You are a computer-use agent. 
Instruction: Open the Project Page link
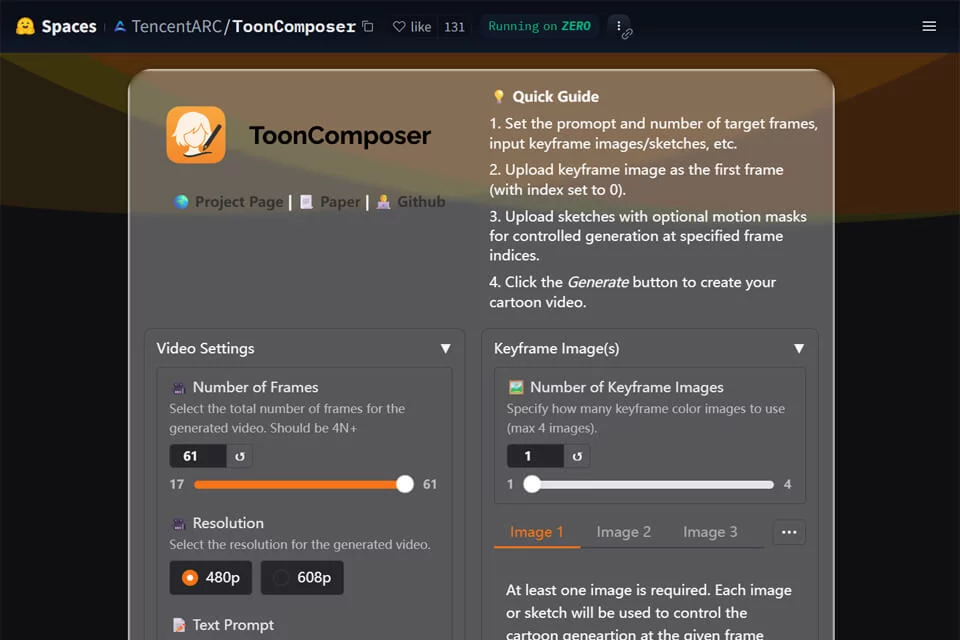(x=239, y=201)
